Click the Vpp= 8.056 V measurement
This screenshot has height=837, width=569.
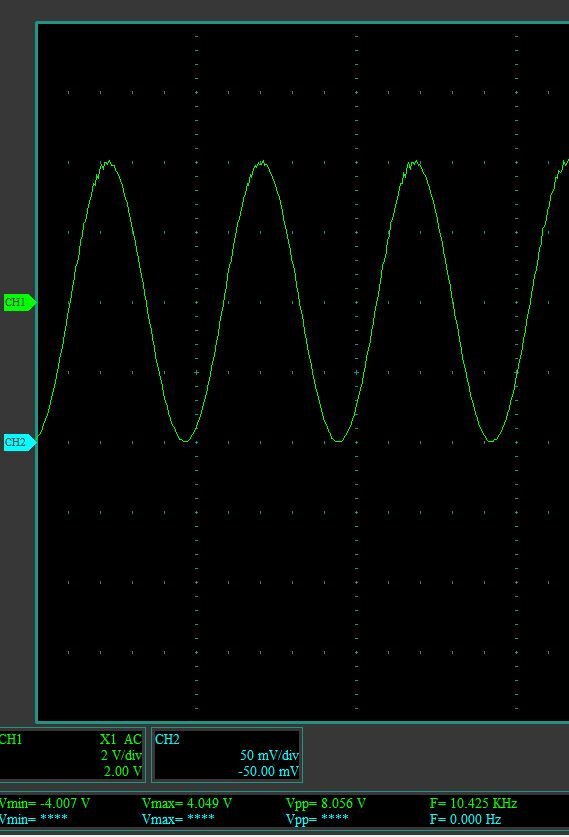click(x=326, y=803)
